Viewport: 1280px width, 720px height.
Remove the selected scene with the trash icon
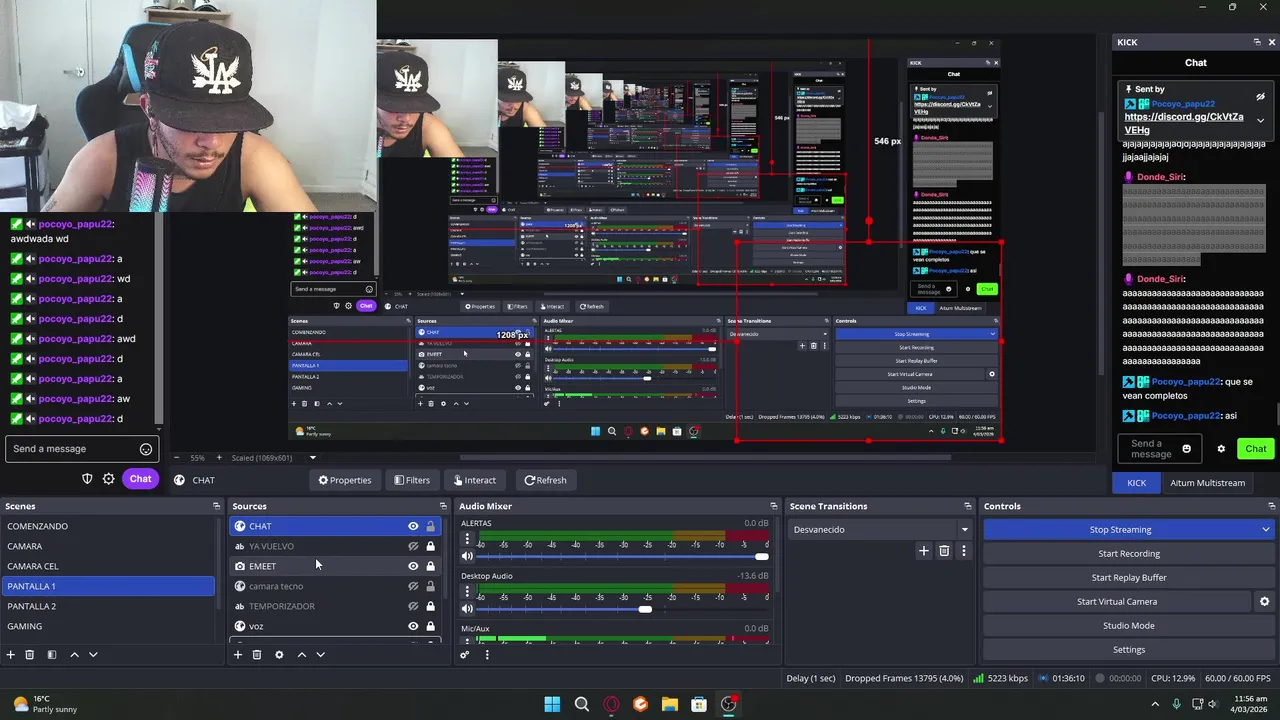click(x=30, y=654)
